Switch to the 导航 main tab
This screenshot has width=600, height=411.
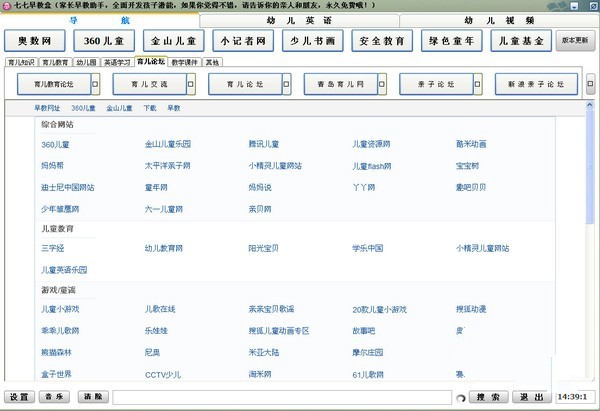99,20
